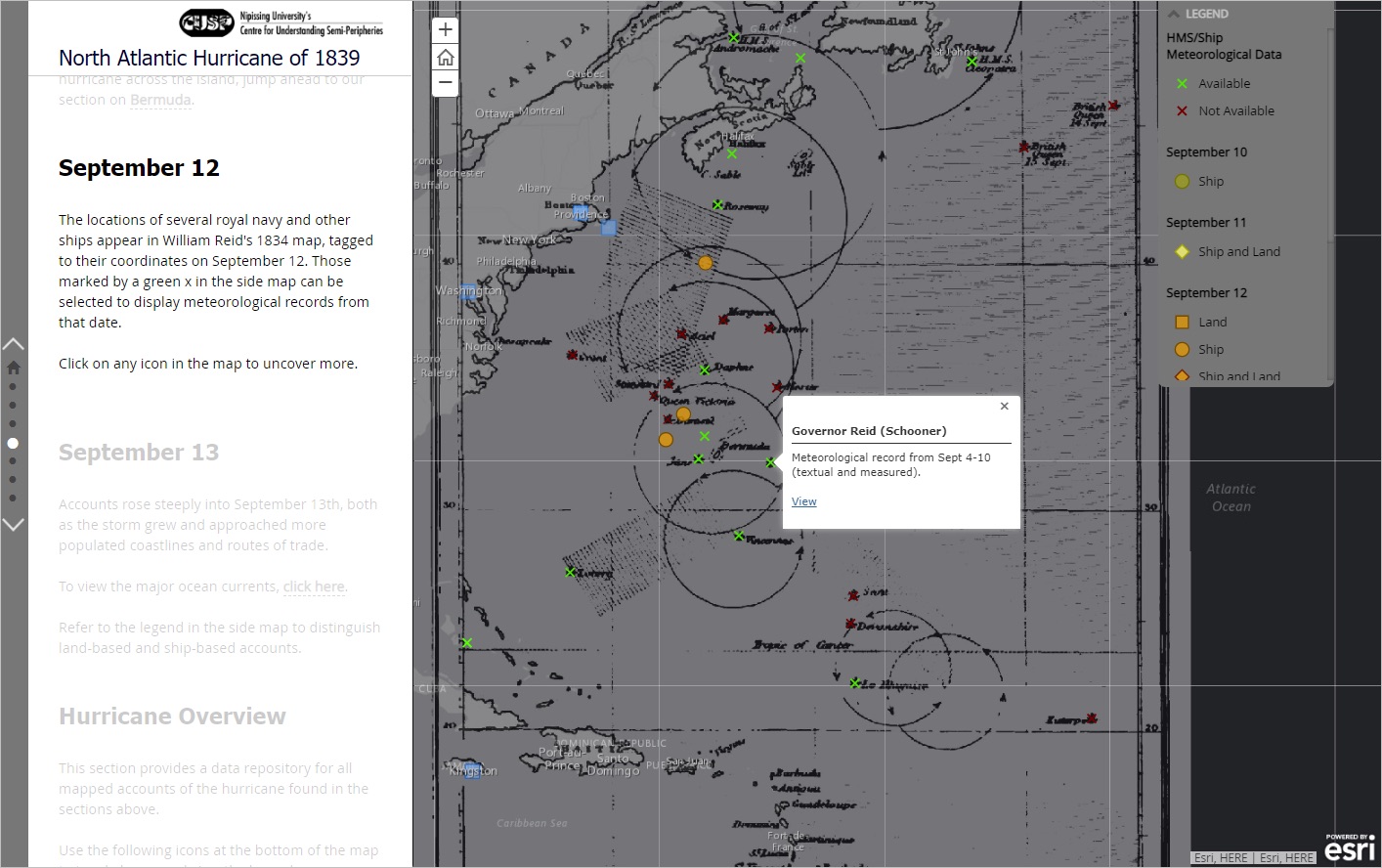Advance to next section with down arrow
1382x868 pixels.
click(13, 525)
